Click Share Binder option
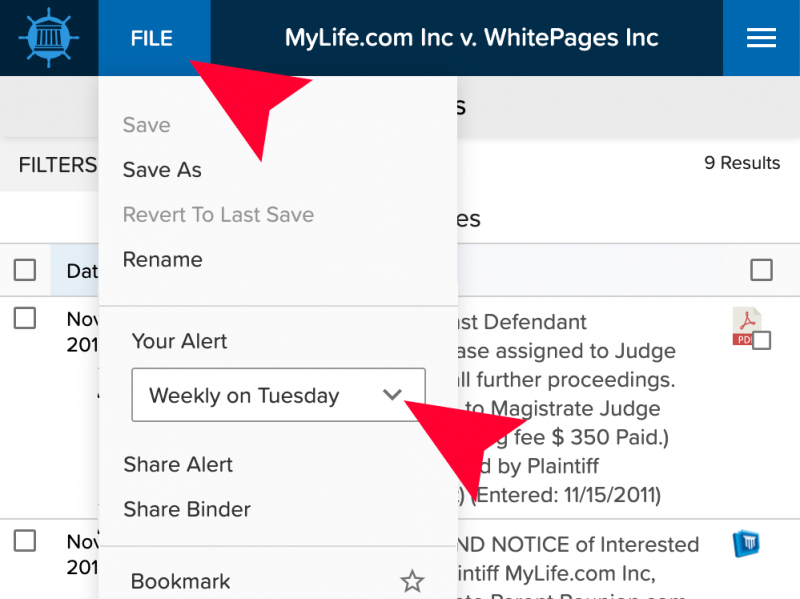This screenshot has height=599, width=800. coord(187,509)
